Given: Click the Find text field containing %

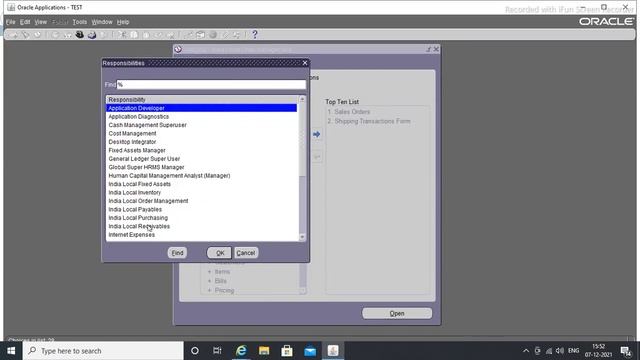Looking at the screenshot, I should (211, 84).
